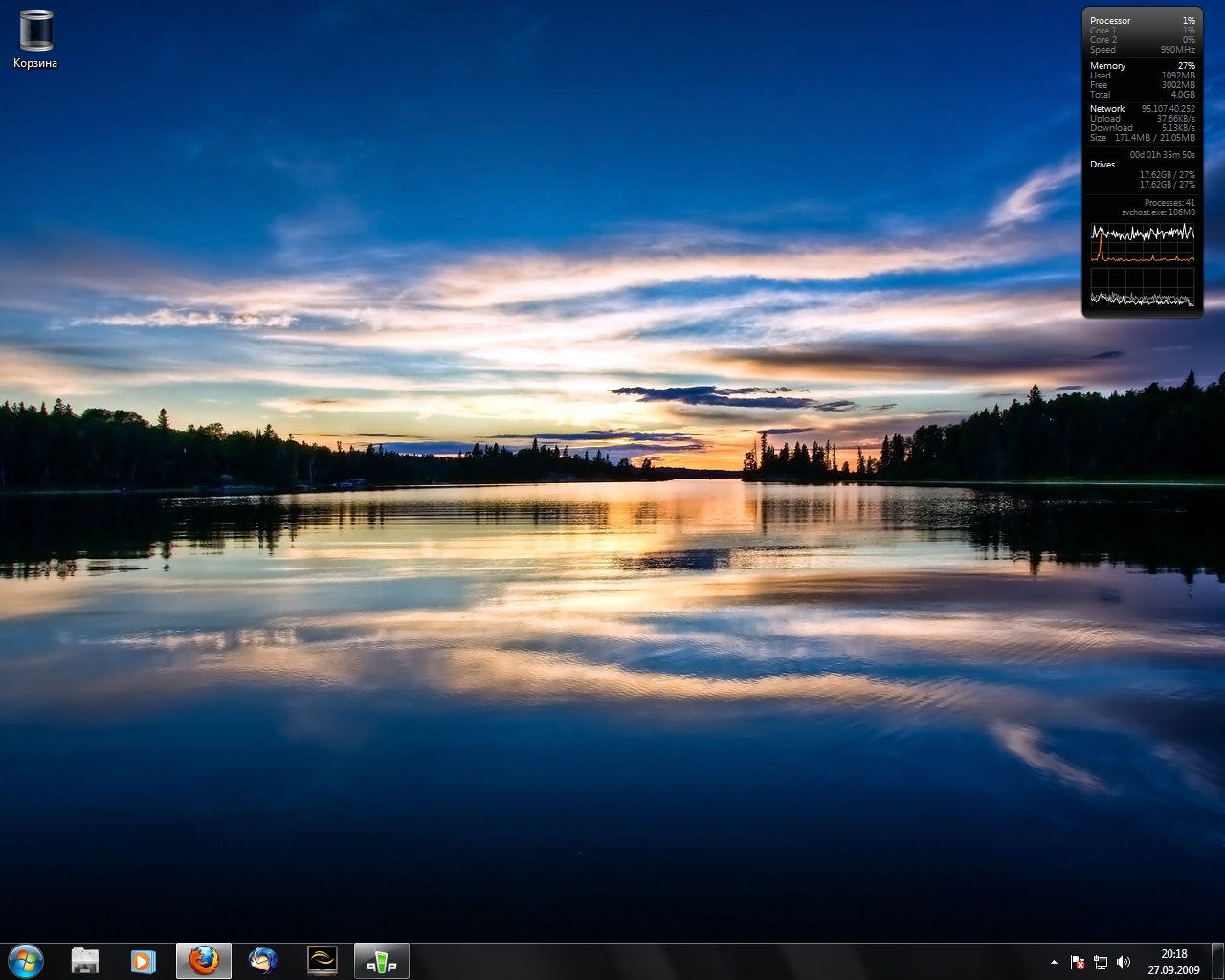1225x980 pixels.
Task: Open the volume speaker control
Action: coord(1124,962)
